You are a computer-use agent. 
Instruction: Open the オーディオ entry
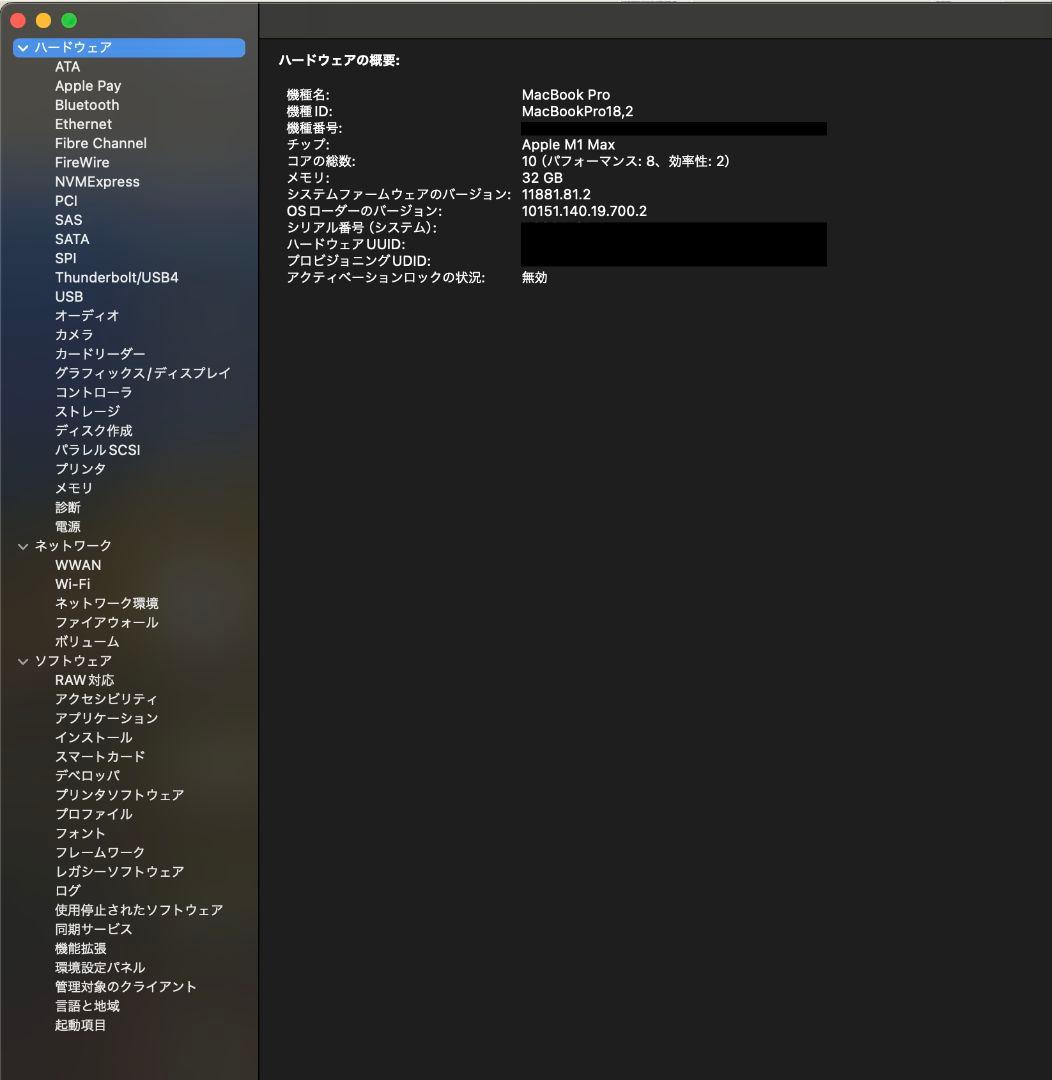87,315
